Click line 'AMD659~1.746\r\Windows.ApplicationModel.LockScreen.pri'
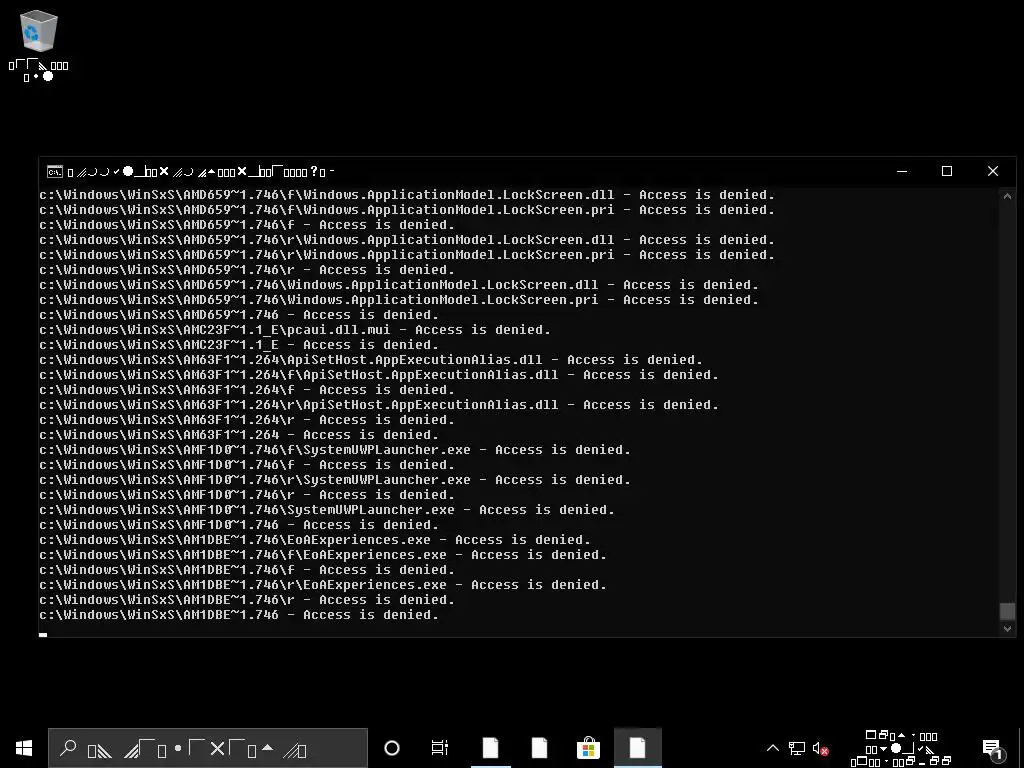 click(x=407, y=255)
